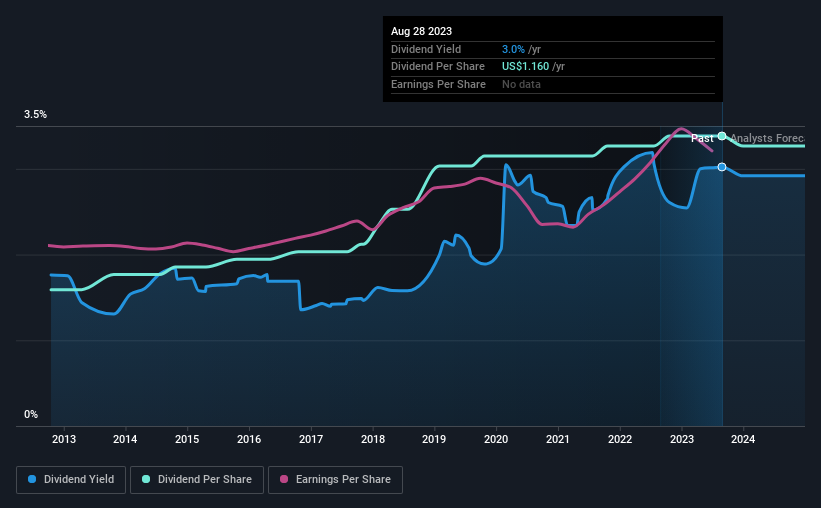Click the 2018 x-axis label
Screen dimensions: 821x508
(x=373, y=439)
